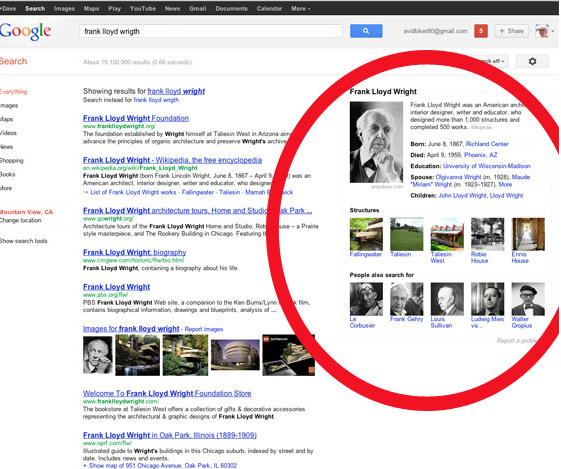Open University of Wisconsin-Madison link

pos(487,166)
